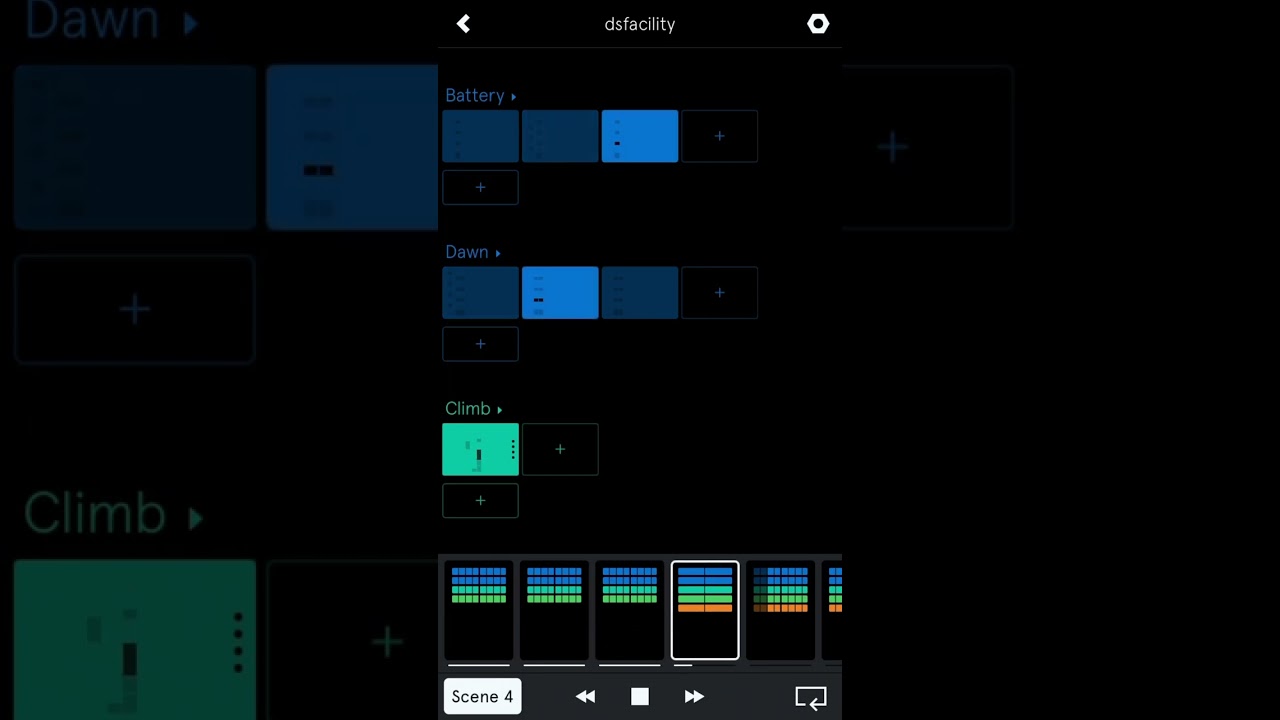Screen dimensions: 1280x720
Task: Click the Battery track label
Action: (x=475, y=96)
